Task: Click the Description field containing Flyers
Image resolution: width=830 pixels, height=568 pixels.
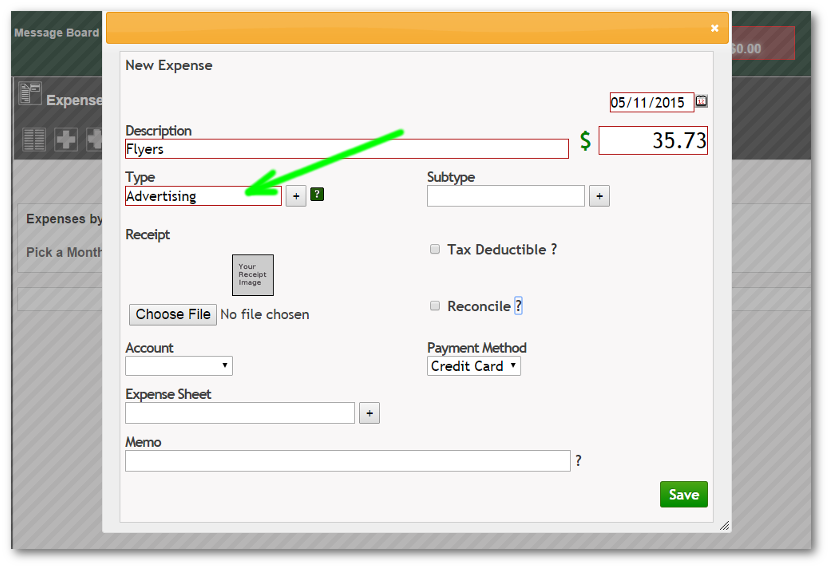Action: 346,149
